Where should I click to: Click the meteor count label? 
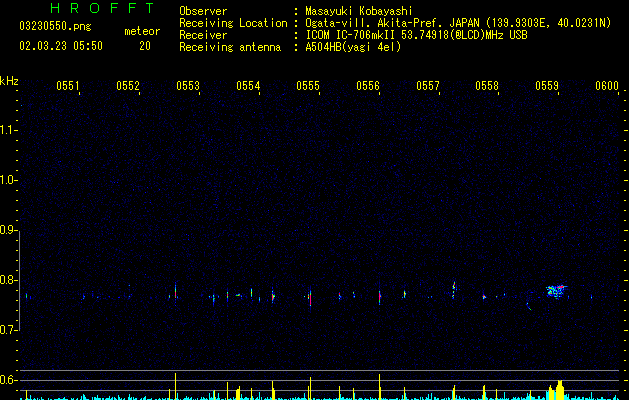[x=142, y=31]
